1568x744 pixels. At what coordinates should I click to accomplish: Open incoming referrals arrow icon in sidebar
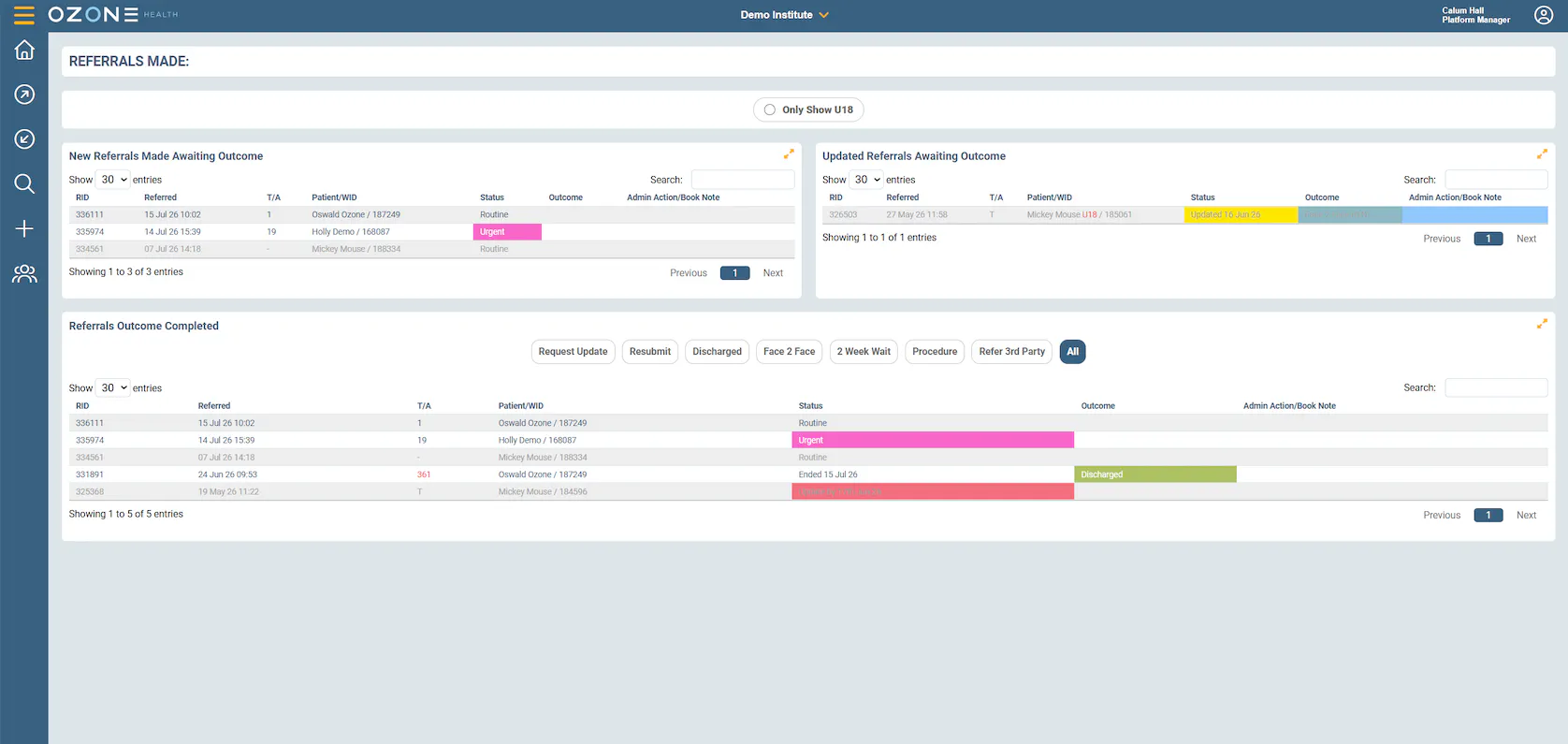click(x=24, y=139)
